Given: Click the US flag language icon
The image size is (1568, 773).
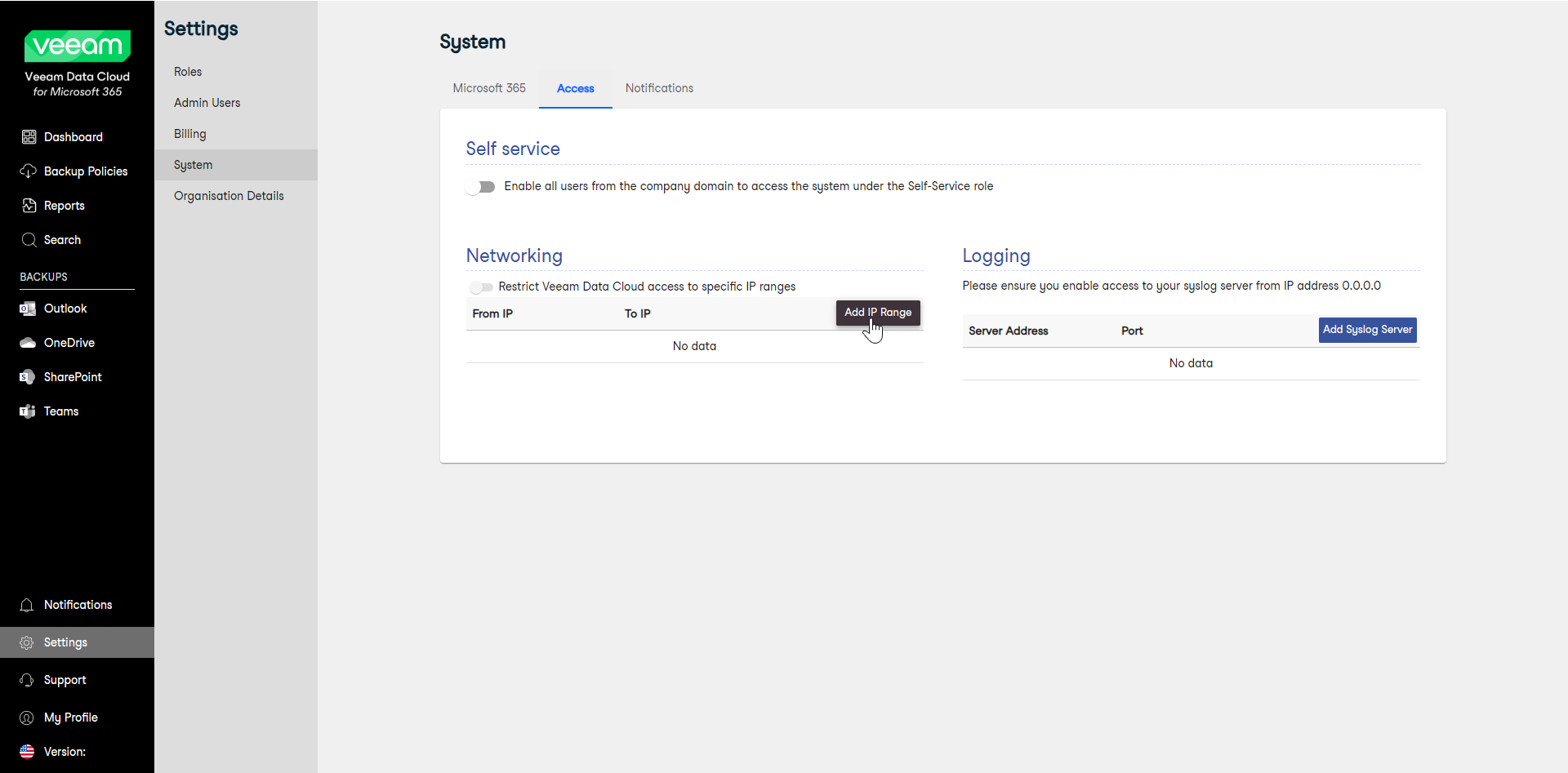Looking at the screenshot, I should [27, 752].
